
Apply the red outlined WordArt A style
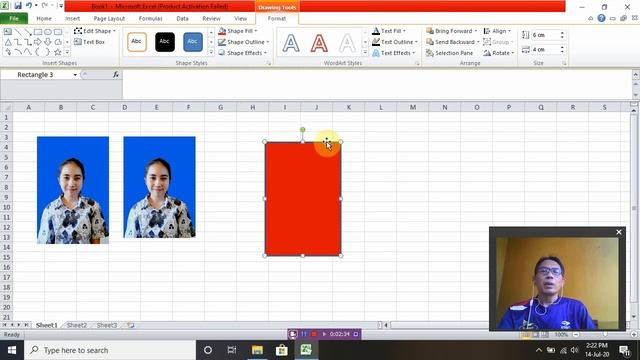(319, 42)
